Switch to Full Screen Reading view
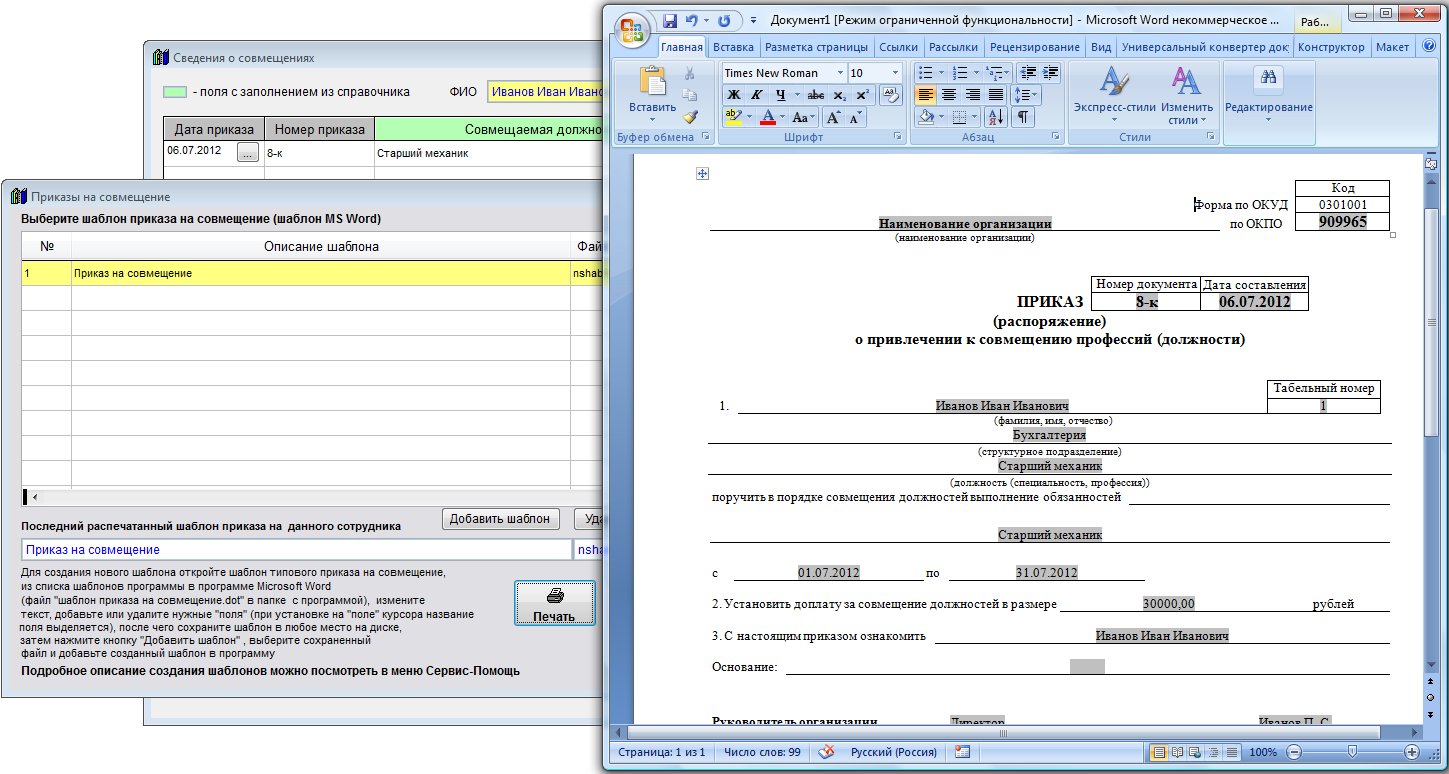The width and height of the screenshot is (1449, 774). pos(1178,752)
